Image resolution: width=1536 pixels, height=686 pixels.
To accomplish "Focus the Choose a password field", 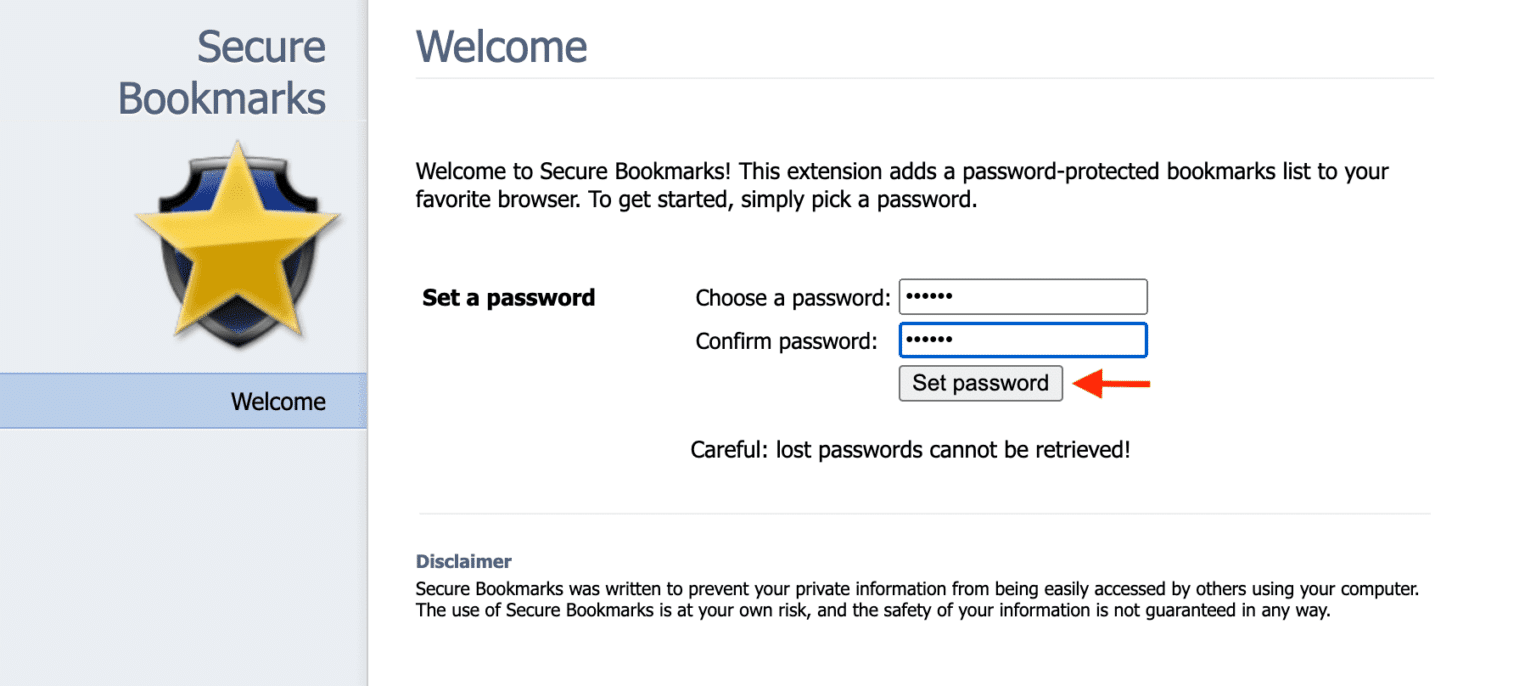I will (x=1022, y=296).
